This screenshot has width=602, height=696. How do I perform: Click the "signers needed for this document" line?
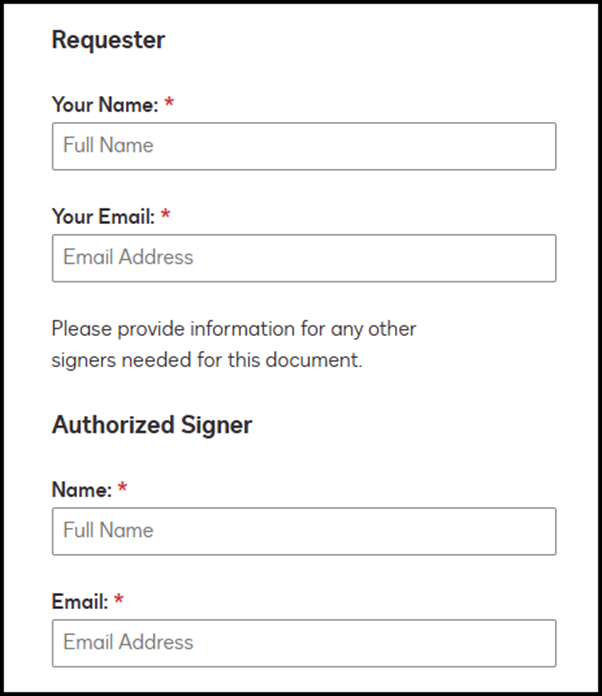pyautogui.click(x=207, y=360)
